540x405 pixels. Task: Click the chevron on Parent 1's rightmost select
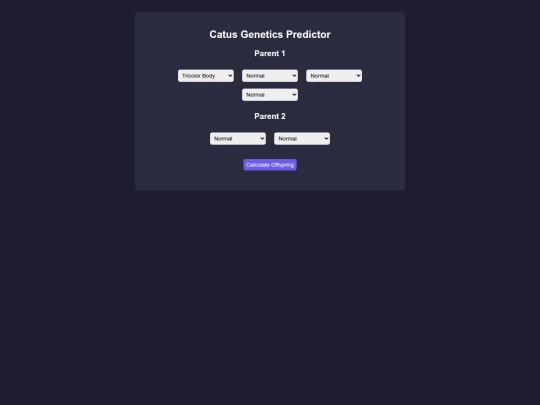pos(358,76)
